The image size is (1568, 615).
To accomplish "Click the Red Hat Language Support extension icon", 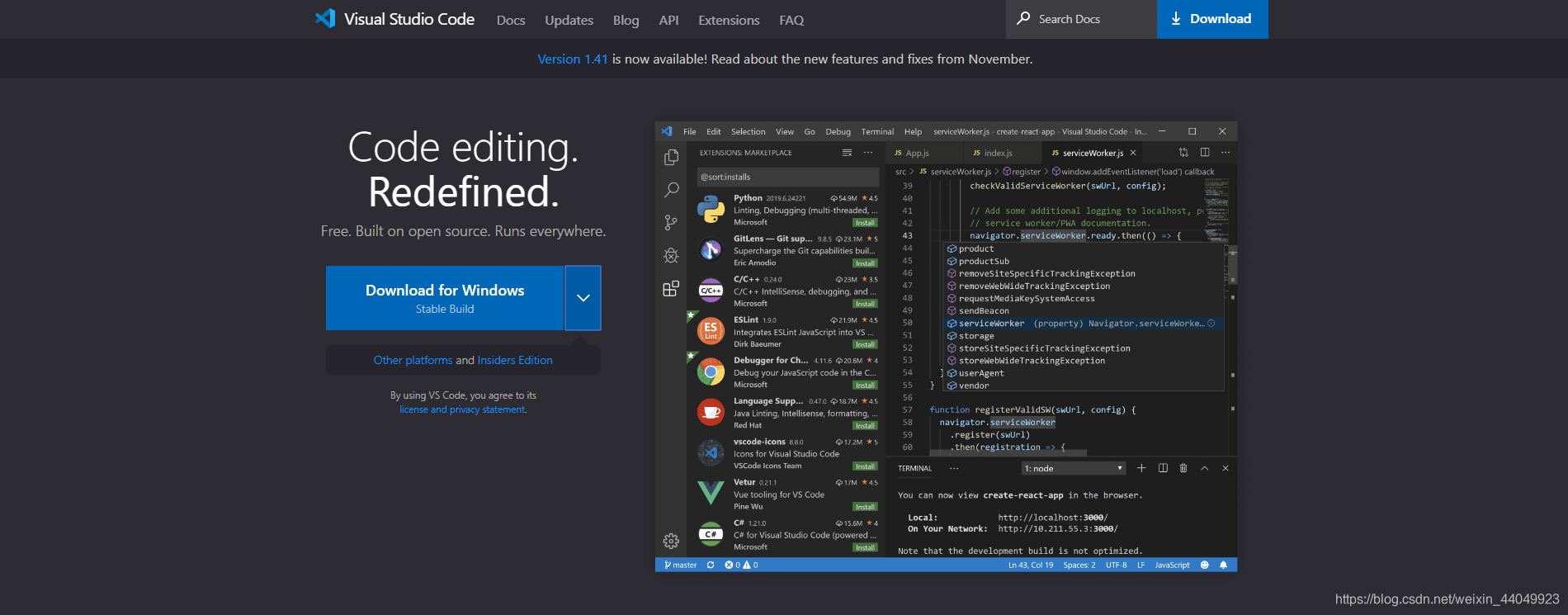I will click(711, 412).
